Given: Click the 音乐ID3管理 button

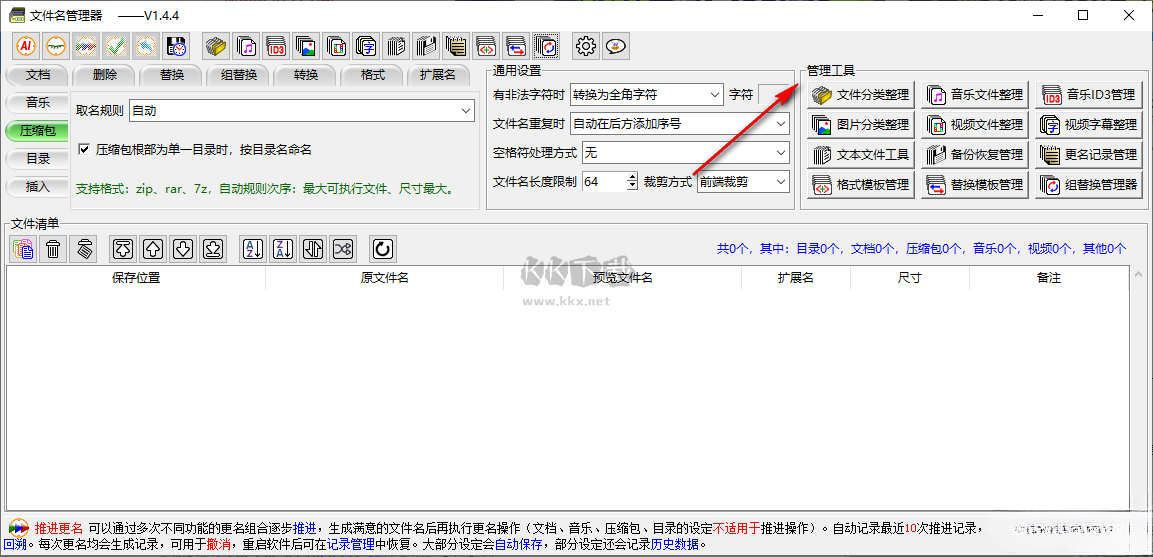Looking at the screenshot, I should coord(1089,95).
